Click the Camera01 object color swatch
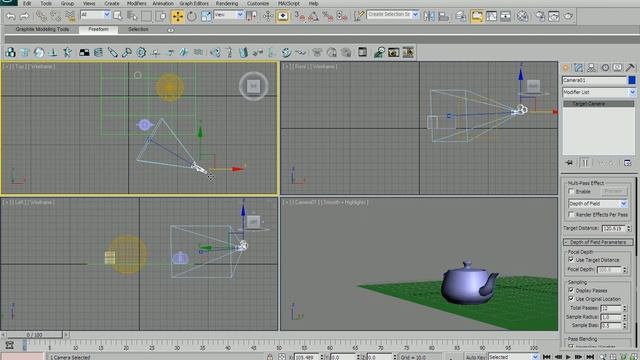 [x=632, y=80]
